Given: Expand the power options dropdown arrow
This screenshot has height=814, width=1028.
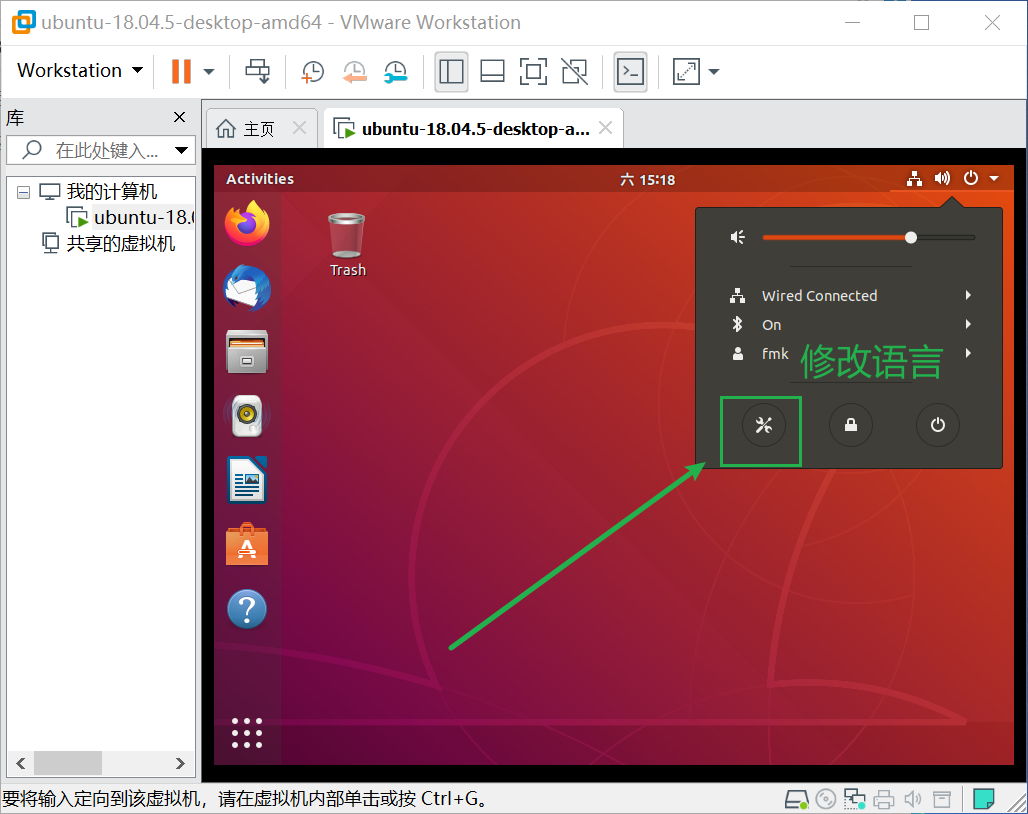Looking at the screenshot, I should (208, 71).
